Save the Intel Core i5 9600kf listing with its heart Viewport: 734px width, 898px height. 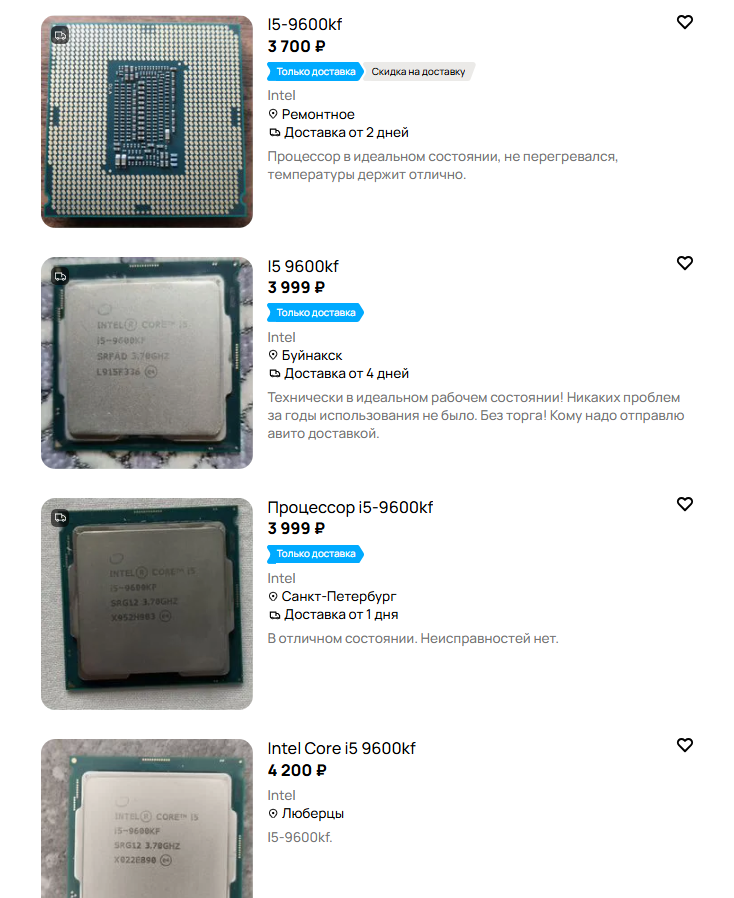685,745
